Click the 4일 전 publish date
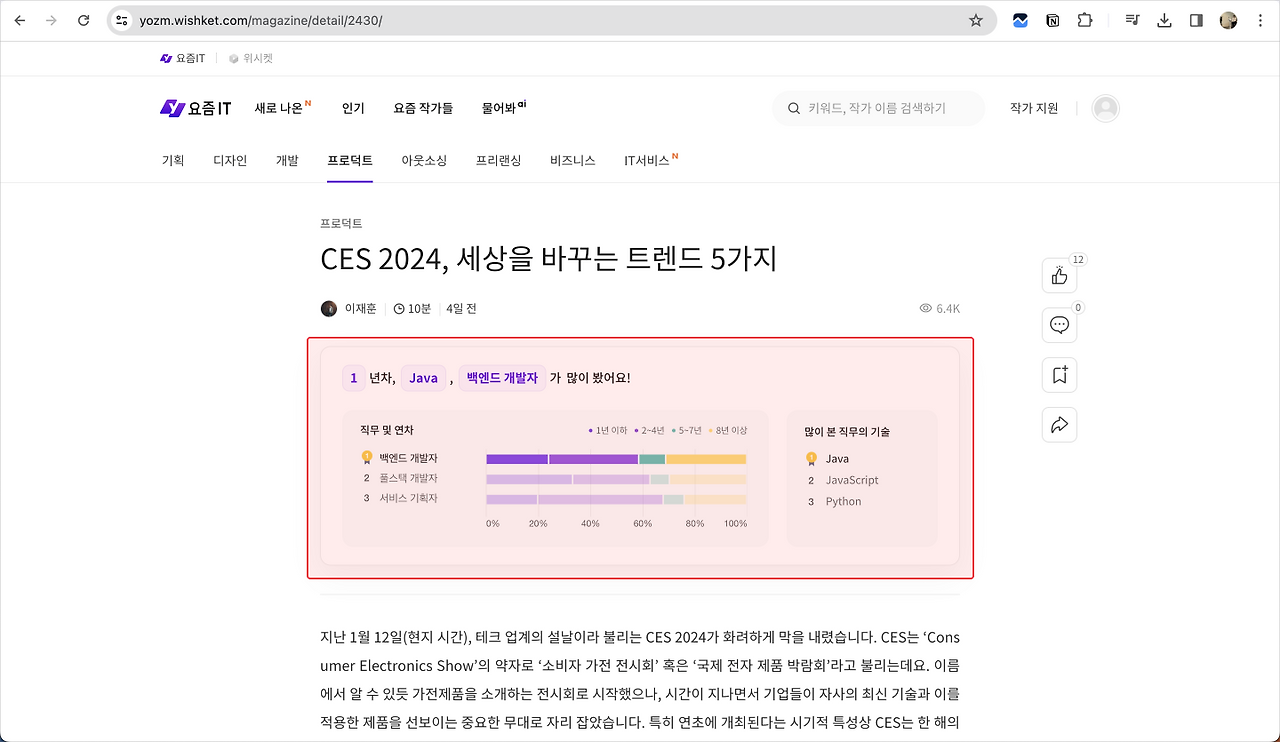Screen dimensions: 1280x742 [x=461, y=308]
